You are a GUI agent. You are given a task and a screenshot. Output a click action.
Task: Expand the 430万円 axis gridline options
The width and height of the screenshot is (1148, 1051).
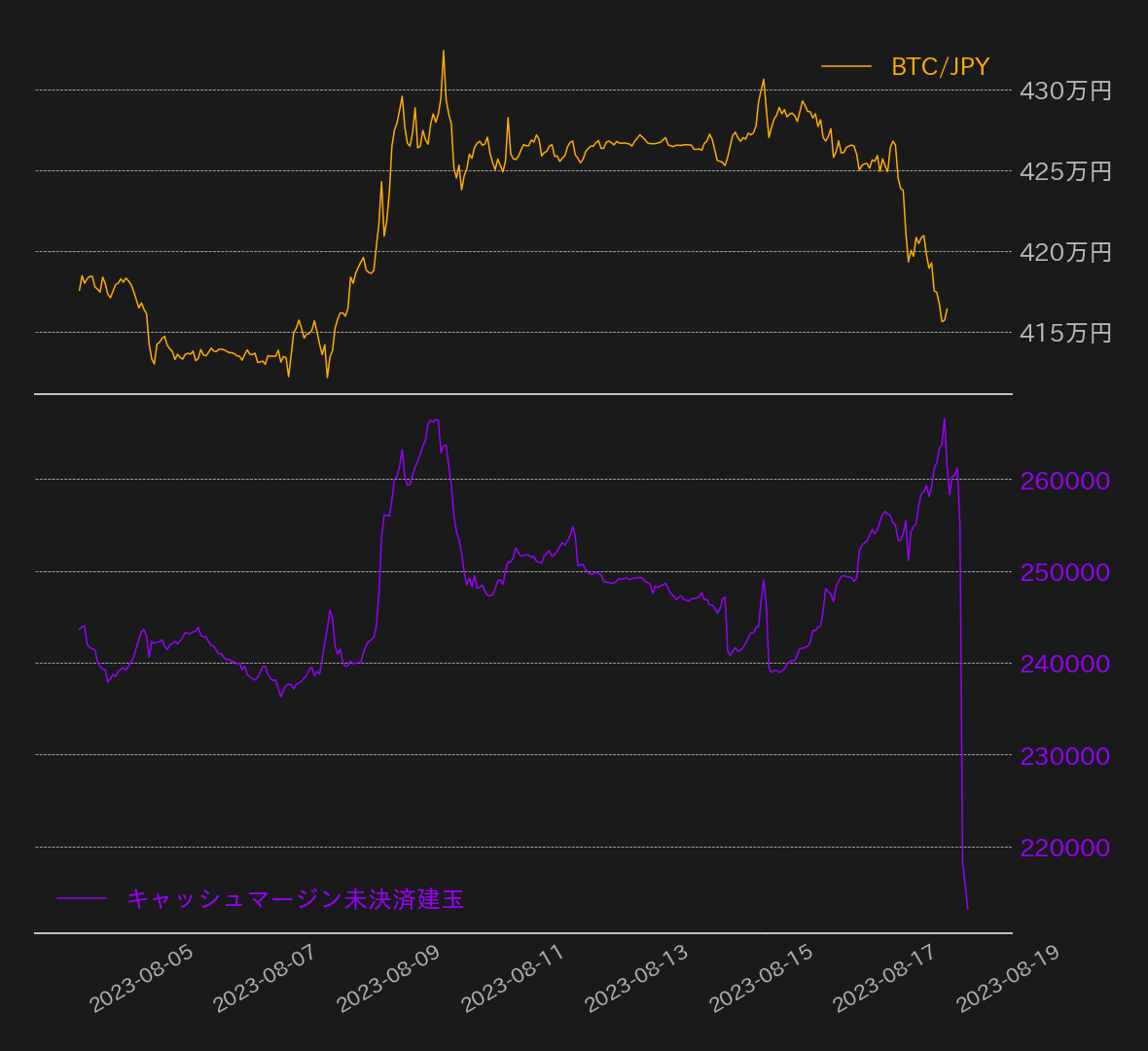[x=1066, y=92]
